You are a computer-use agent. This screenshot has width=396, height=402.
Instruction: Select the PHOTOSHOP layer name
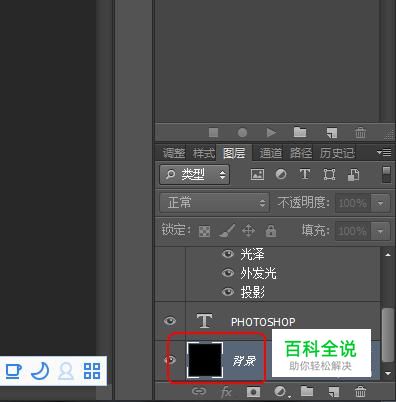tap(263, 322)
